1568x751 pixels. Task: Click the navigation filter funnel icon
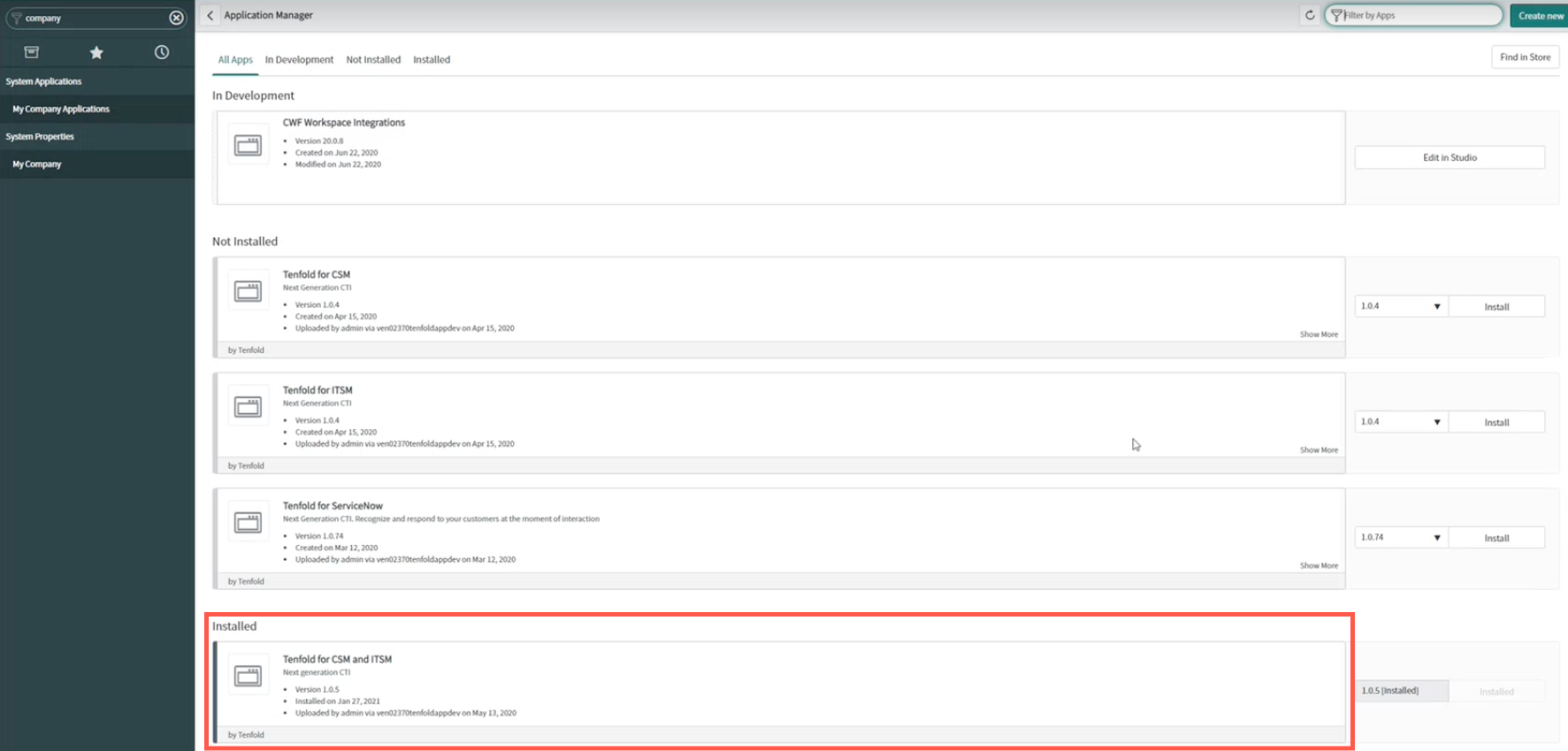tap(16, 18)
